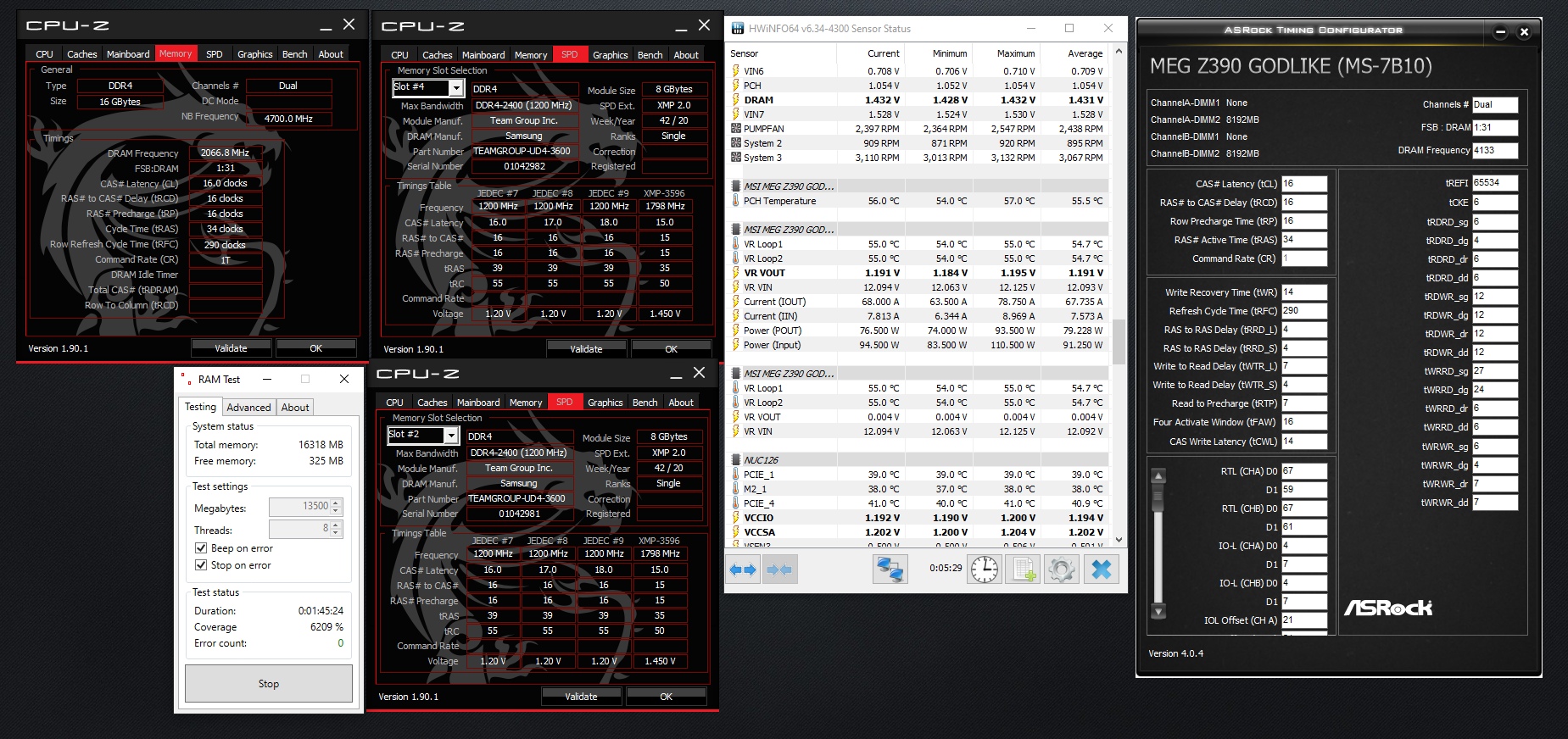Select the 'VCCSA' sensor row in HWiNFO
The width and height of the screenshot is (1568, 739).
[919, 532]
